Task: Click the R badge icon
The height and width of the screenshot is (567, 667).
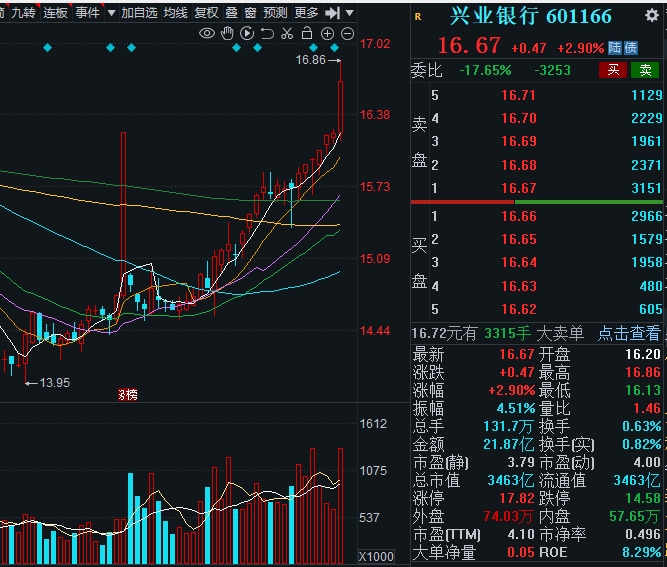Action: pos(417,16)
